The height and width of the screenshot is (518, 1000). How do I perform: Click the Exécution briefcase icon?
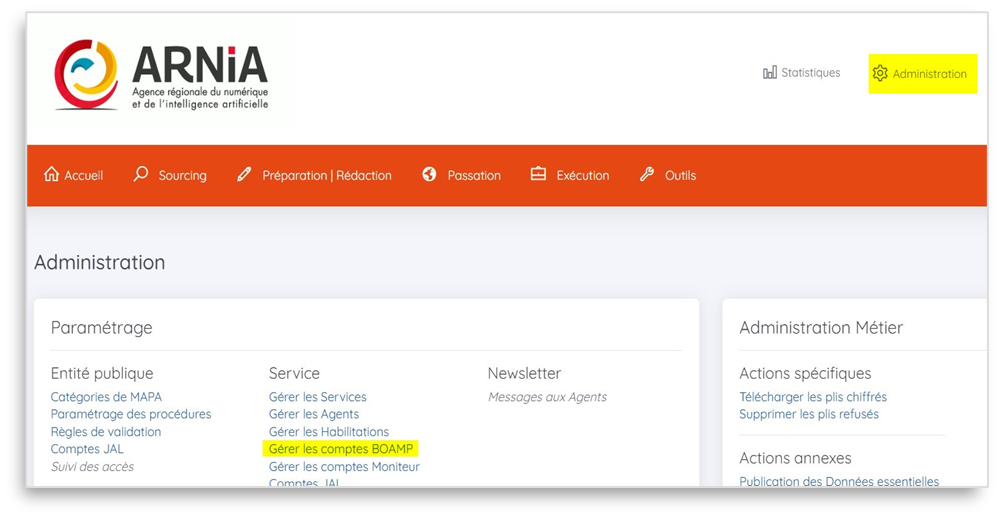point(538,175)
